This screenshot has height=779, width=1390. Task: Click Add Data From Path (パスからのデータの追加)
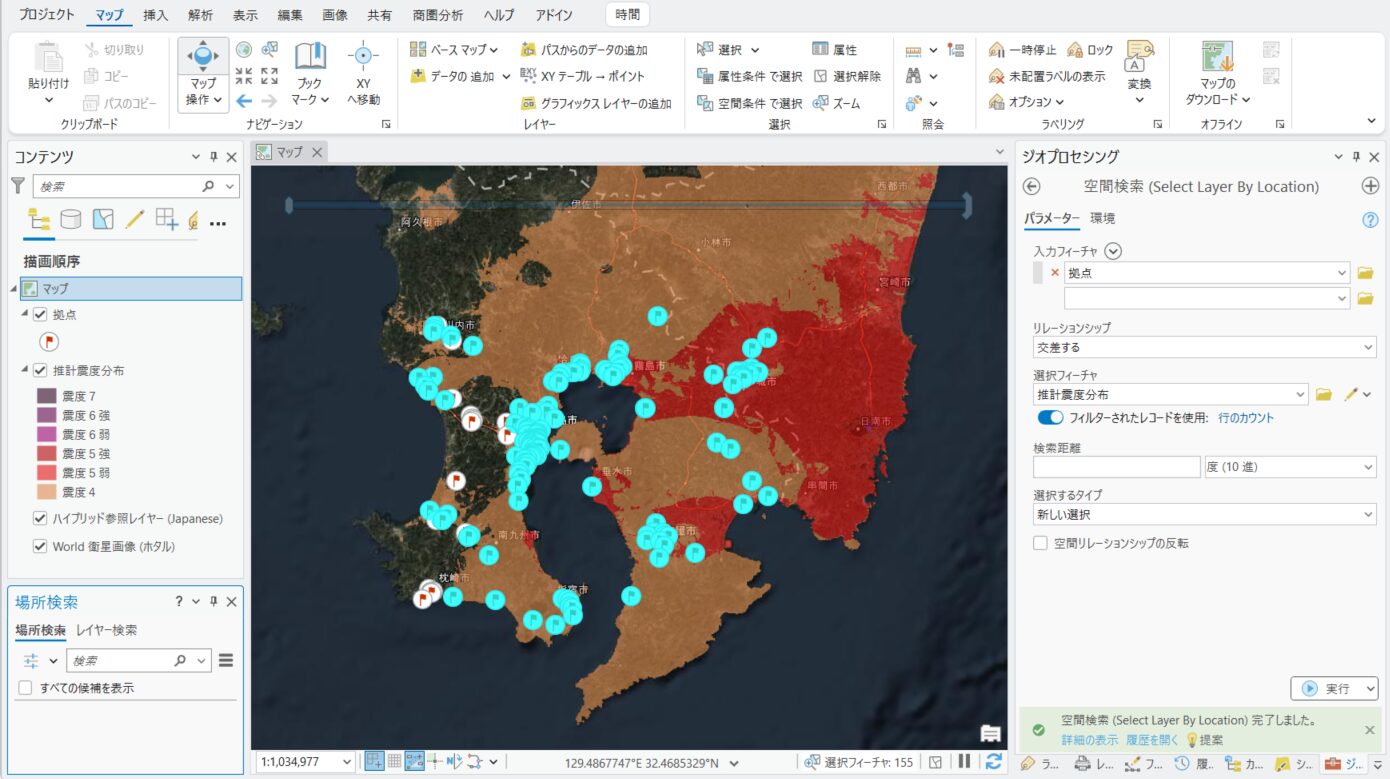click(584, 49)
